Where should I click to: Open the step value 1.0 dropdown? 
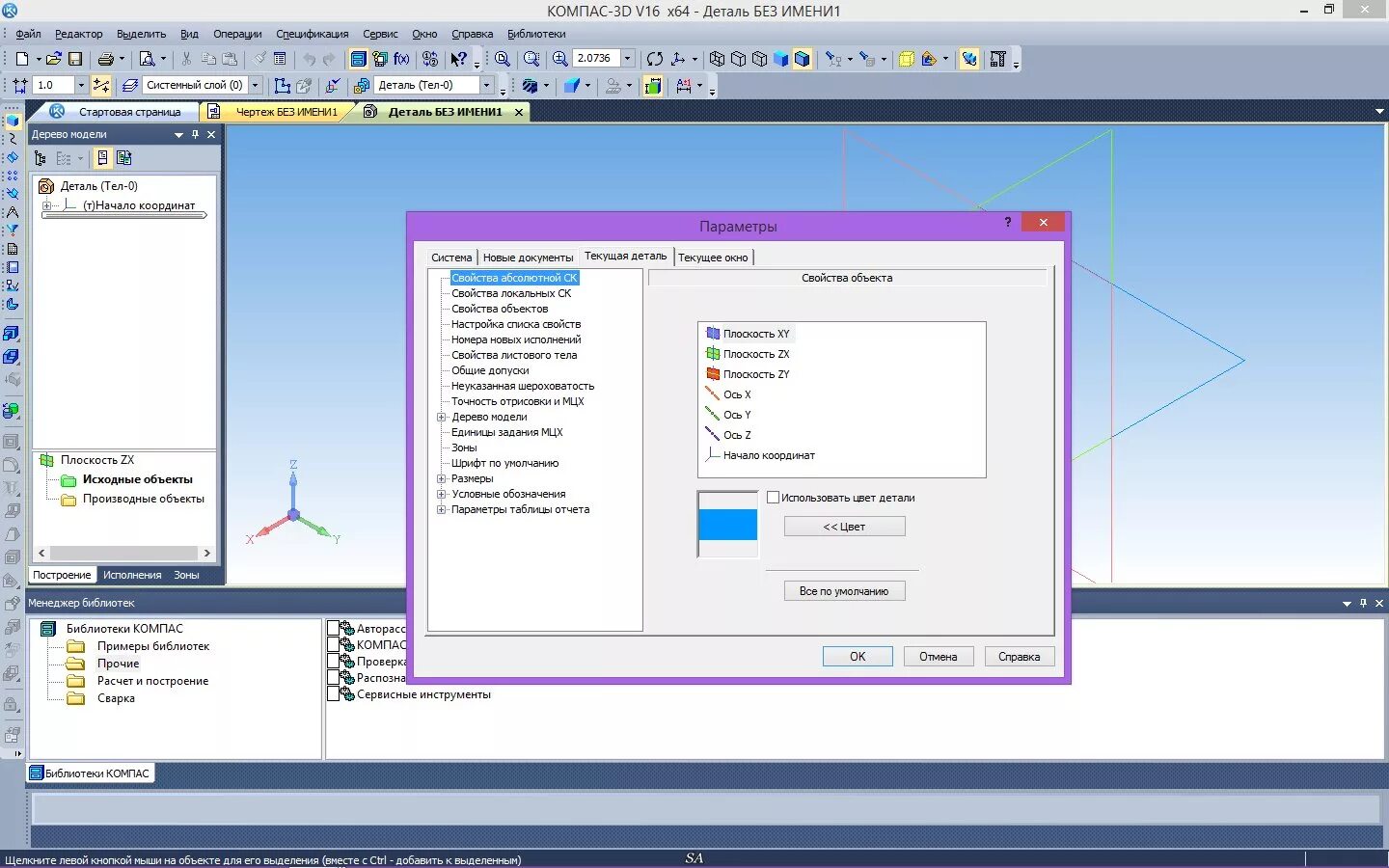pos(81,85)
